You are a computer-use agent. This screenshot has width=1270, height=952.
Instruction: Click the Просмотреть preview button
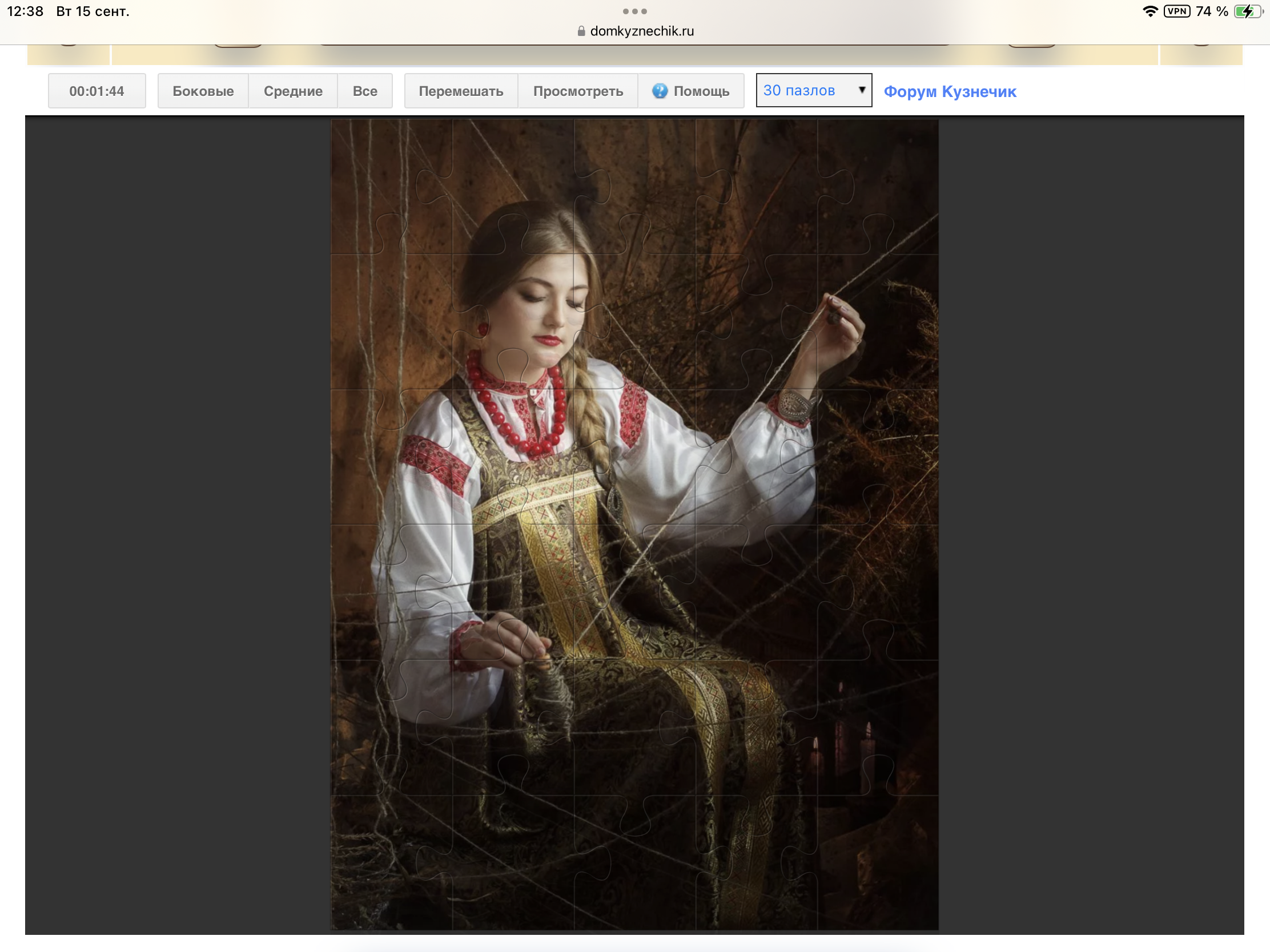[x=577, y=91]
